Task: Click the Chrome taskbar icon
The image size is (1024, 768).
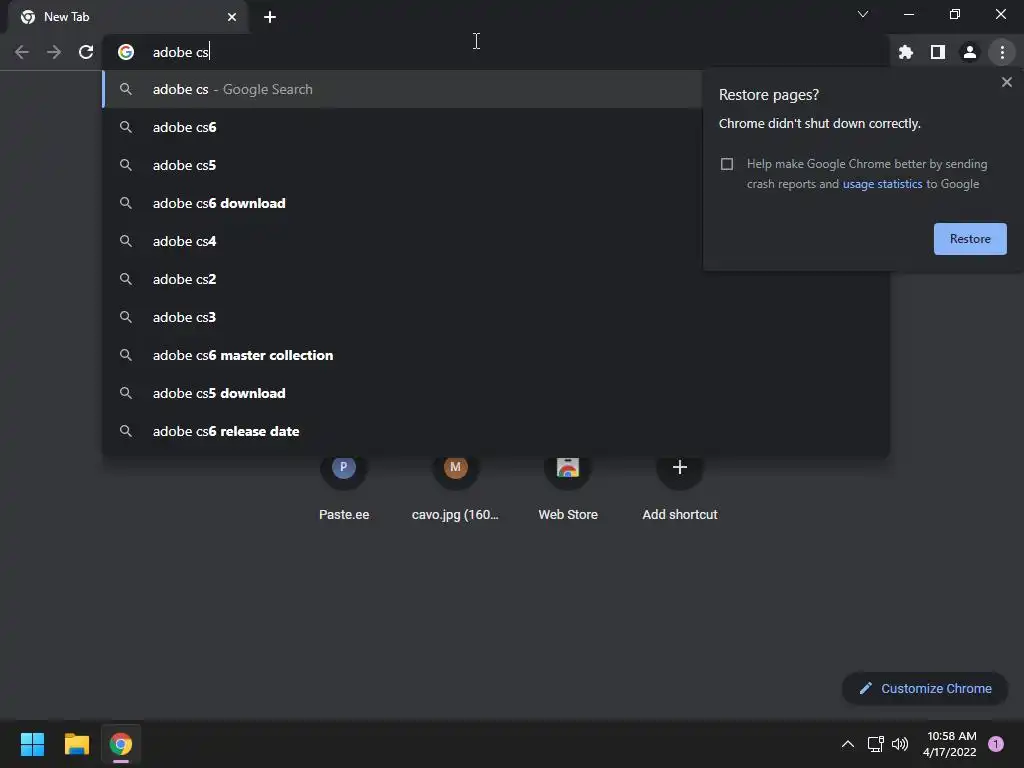Action: click(121, 744)
